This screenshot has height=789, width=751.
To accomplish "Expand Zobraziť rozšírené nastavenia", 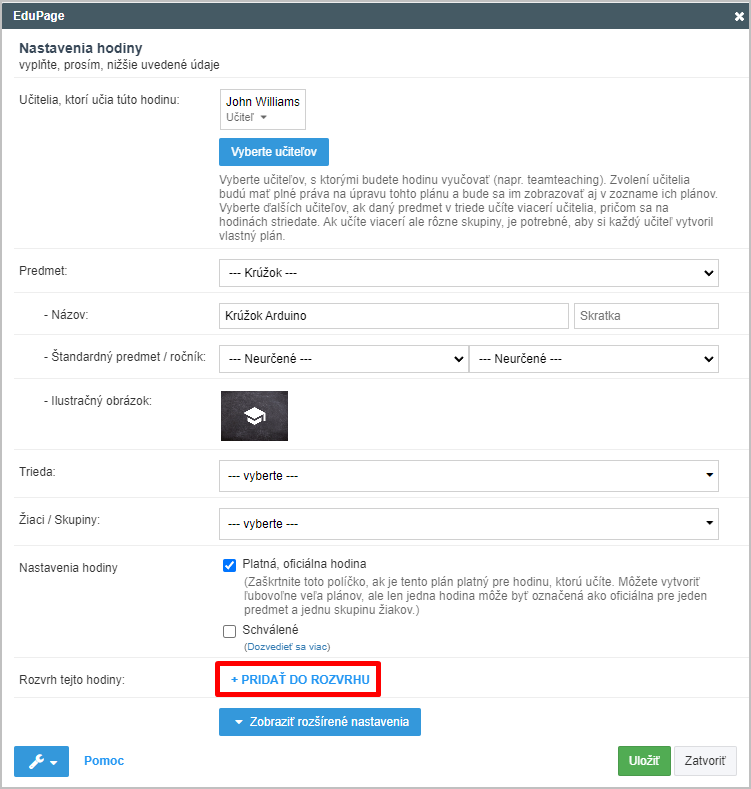I will (320, 722).
